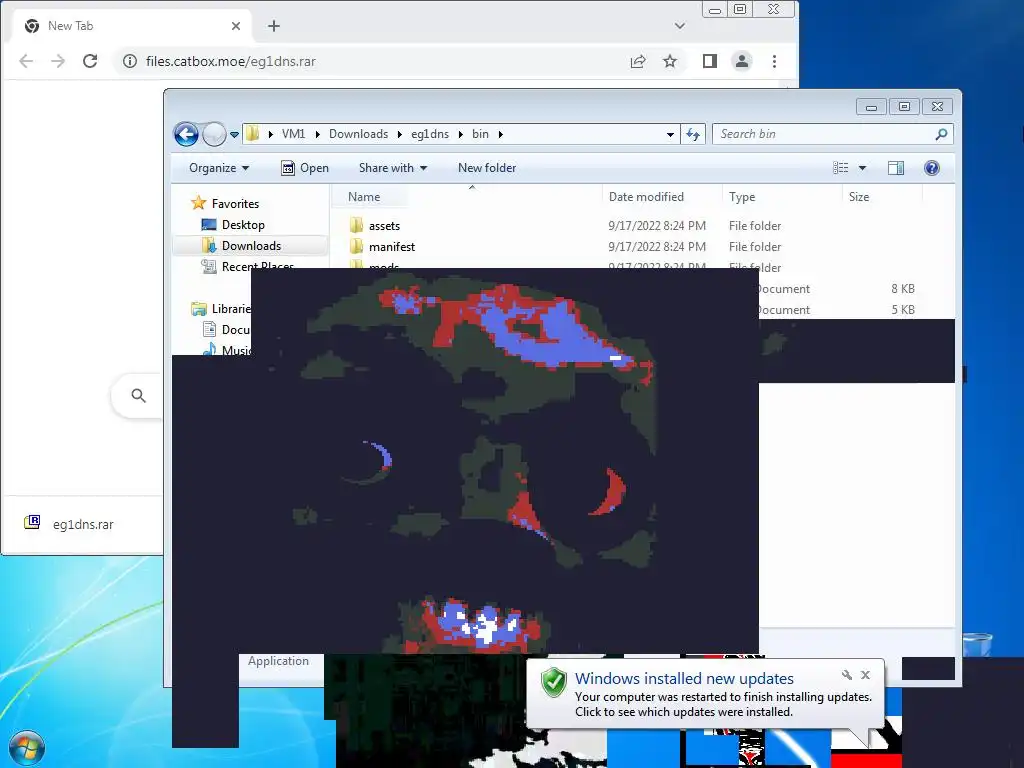
Task: Change your view icon in Explorer
Action: pos(840,168)
